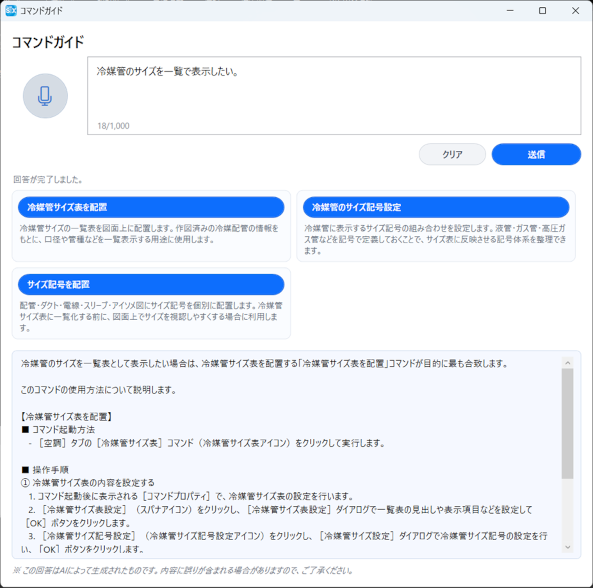Click the scrollbar track below the thumb
This screenshot has height=588, width=593.
[567, 510]
